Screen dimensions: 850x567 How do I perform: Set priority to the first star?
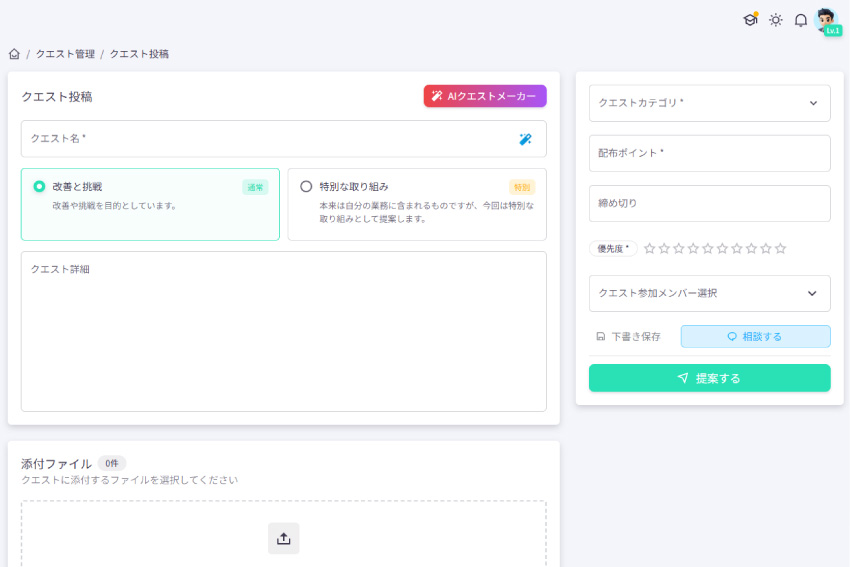tap(649, 249)
